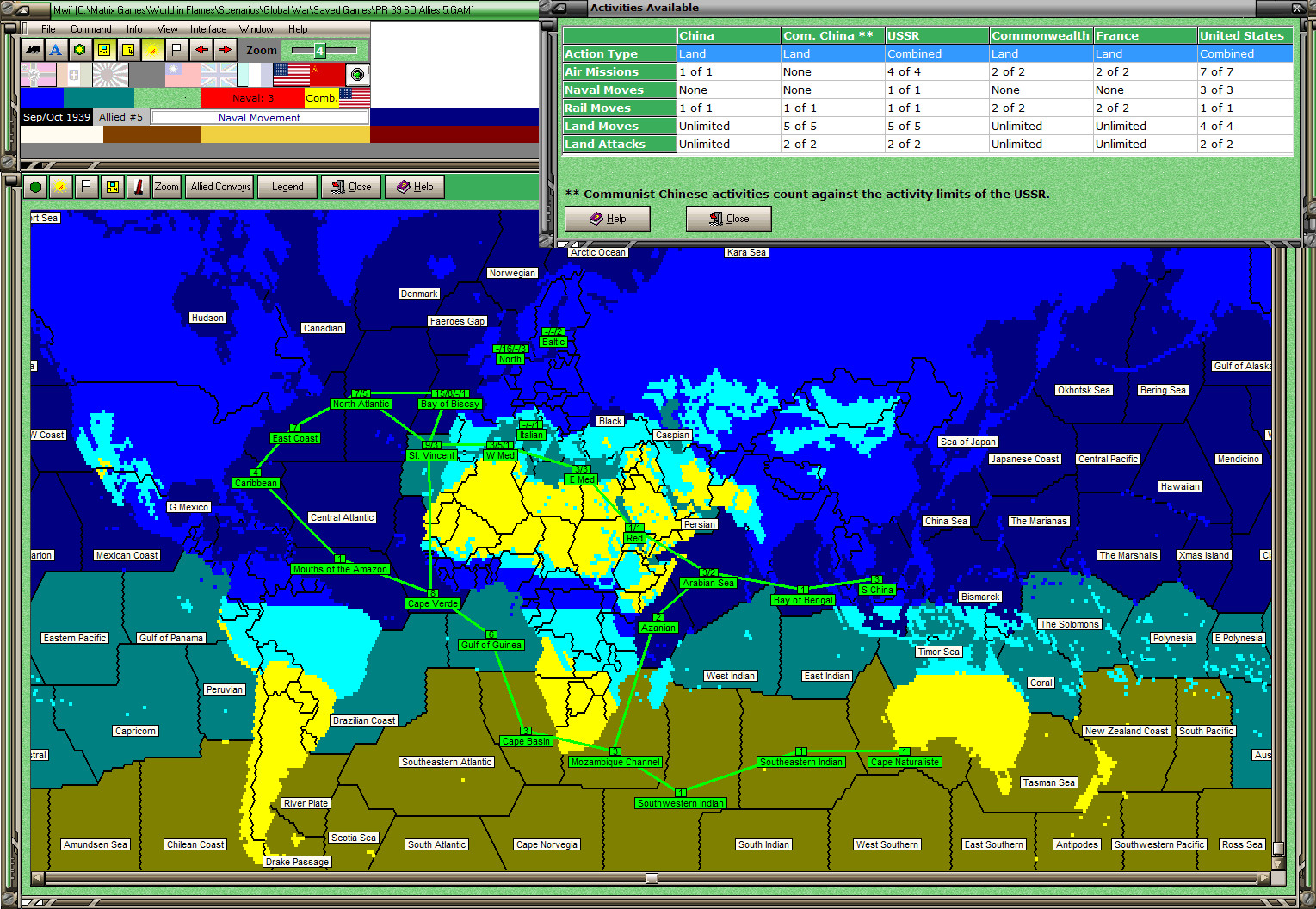Select the Italian flag icon
The width and height of the screenshot is (1316, 909).
tap(75, 75)
